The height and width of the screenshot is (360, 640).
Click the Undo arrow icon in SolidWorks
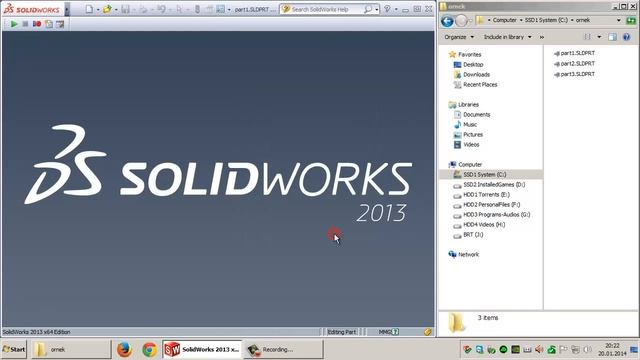click(x=161, y=9)
